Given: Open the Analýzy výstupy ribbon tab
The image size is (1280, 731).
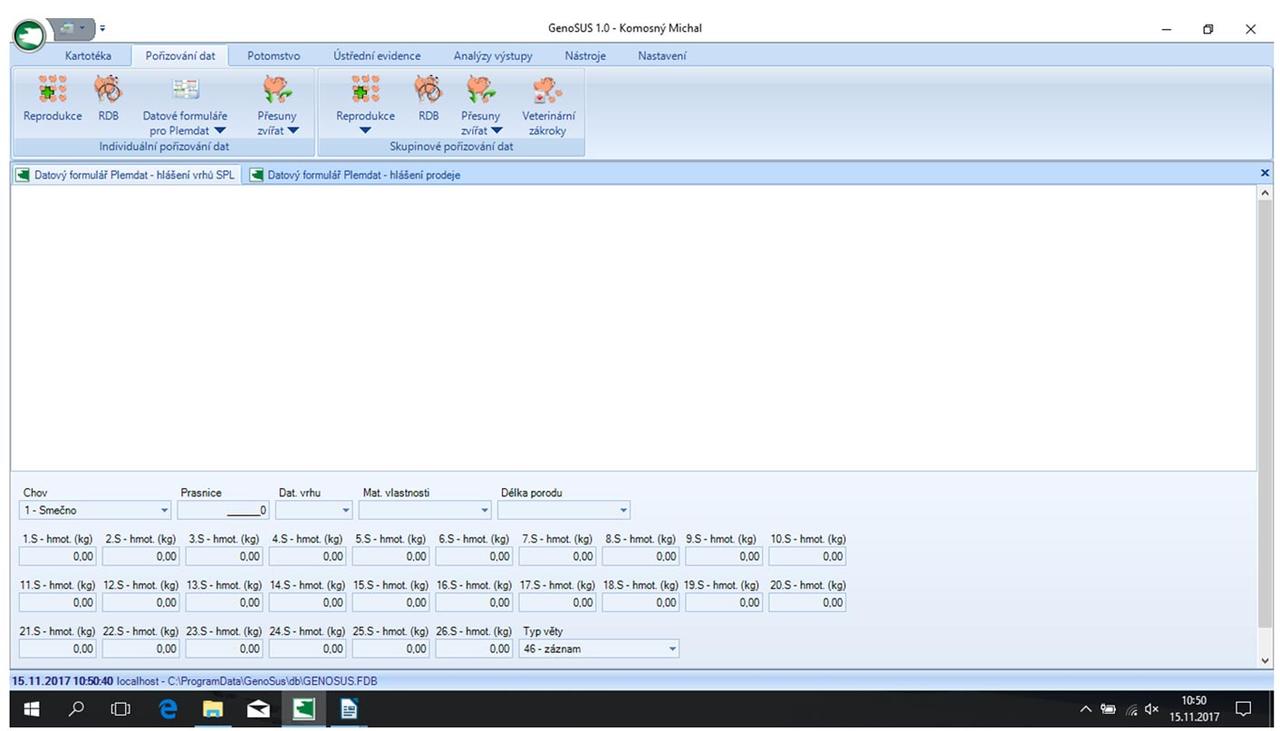Looking at the screenshot, I should 493,56.
